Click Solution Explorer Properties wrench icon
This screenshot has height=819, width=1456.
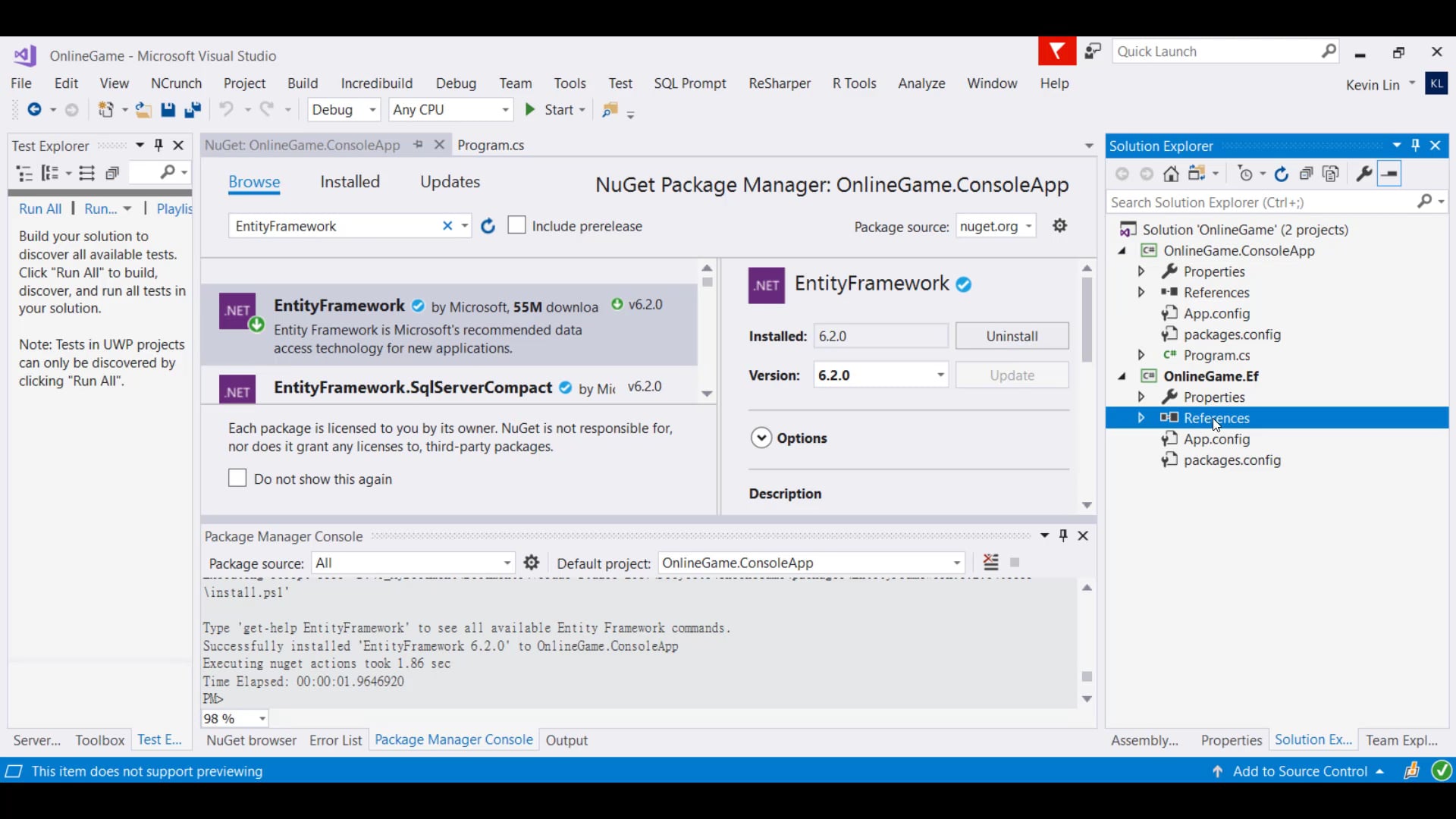(x=1363, y=174)
